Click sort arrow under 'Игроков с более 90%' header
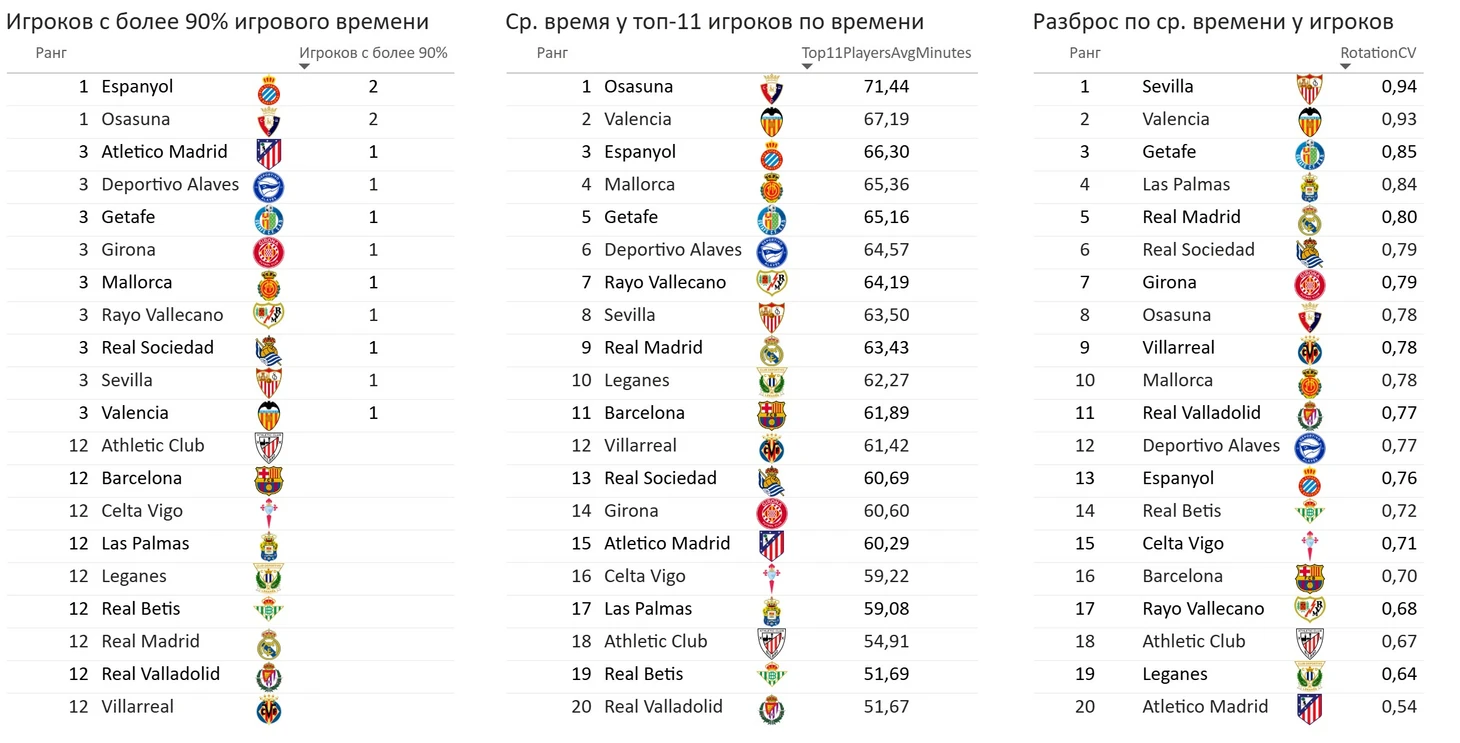This screenshot has height=743, width=1460. [x=305, y=67]
